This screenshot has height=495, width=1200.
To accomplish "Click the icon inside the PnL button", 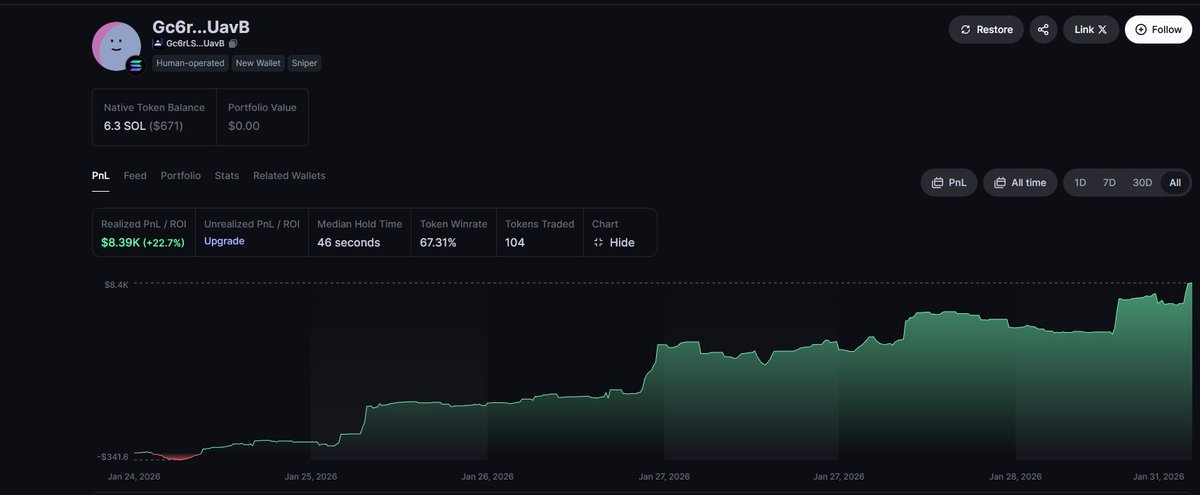I will (937, 183).
